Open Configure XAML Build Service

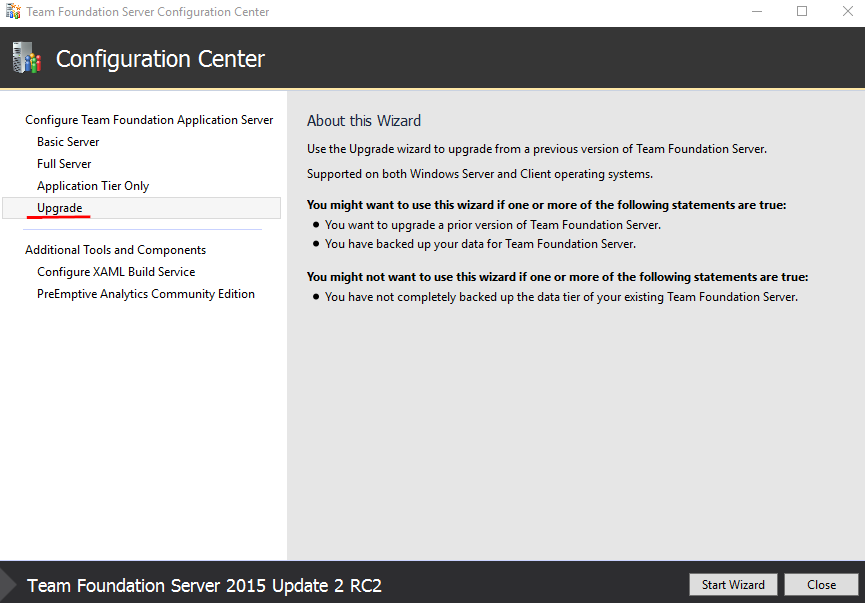coord(116,272)
